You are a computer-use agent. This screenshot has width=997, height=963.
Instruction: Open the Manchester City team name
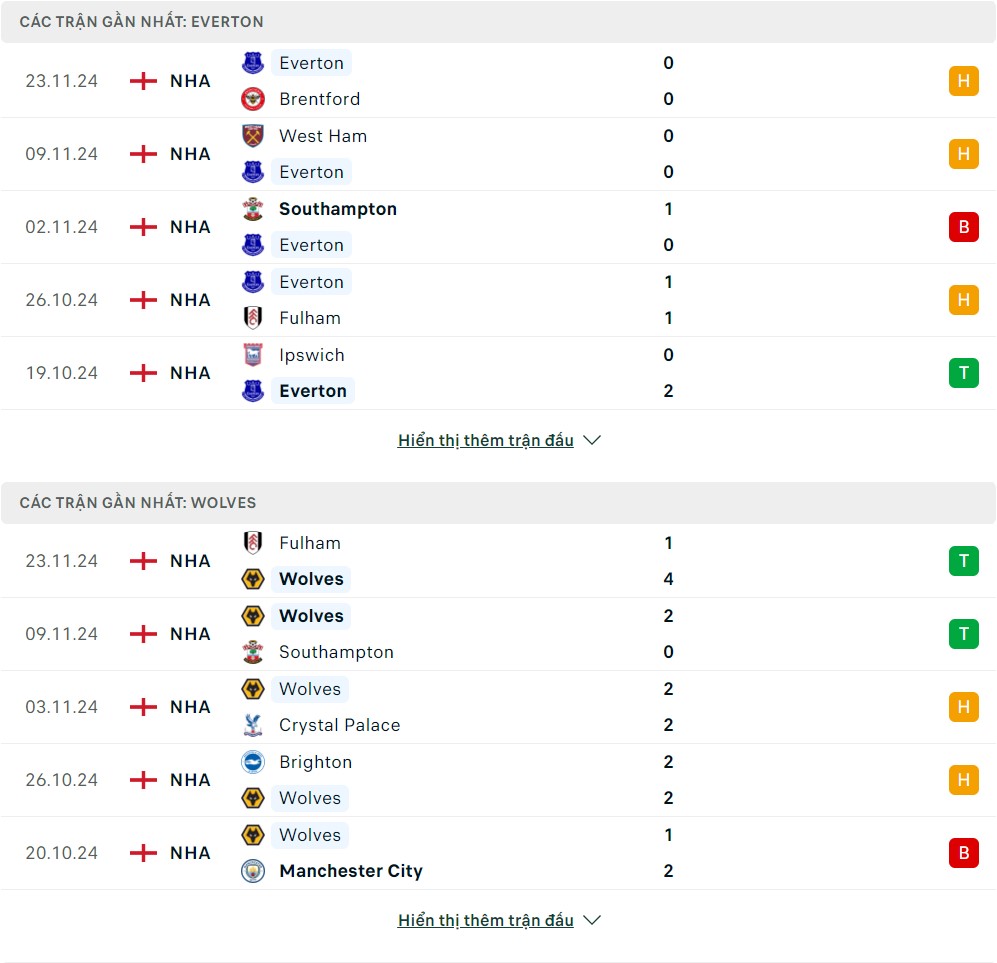351,871
